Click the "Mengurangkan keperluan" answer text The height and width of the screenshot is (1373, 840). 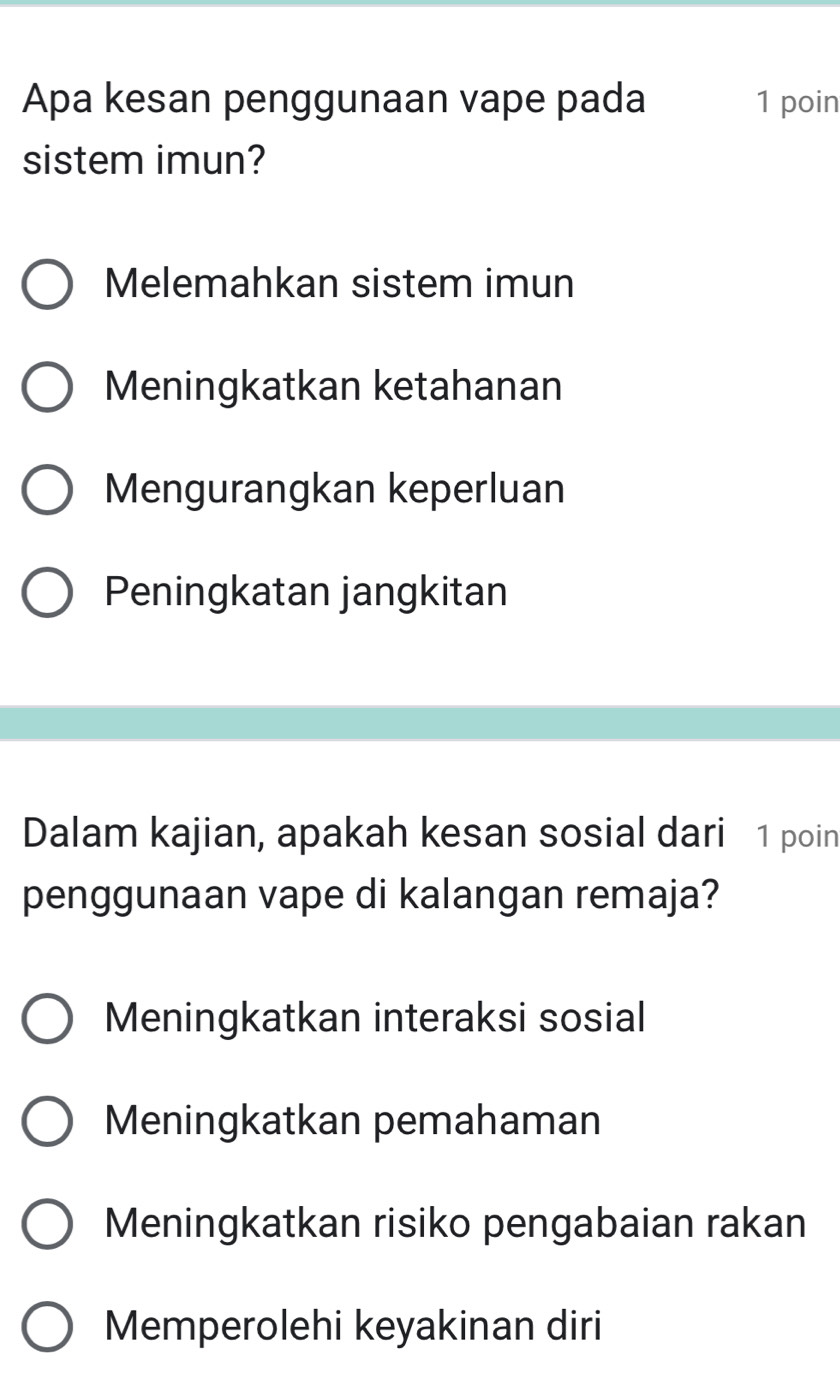[x=334, y=489]
